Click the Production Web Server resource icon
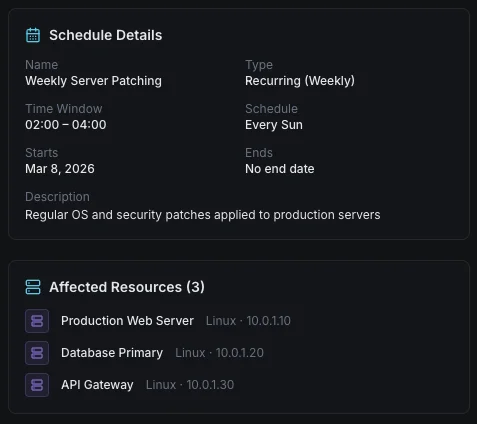Image resolution: width=477 pixels, height=424 pixels. coord(37,321)
